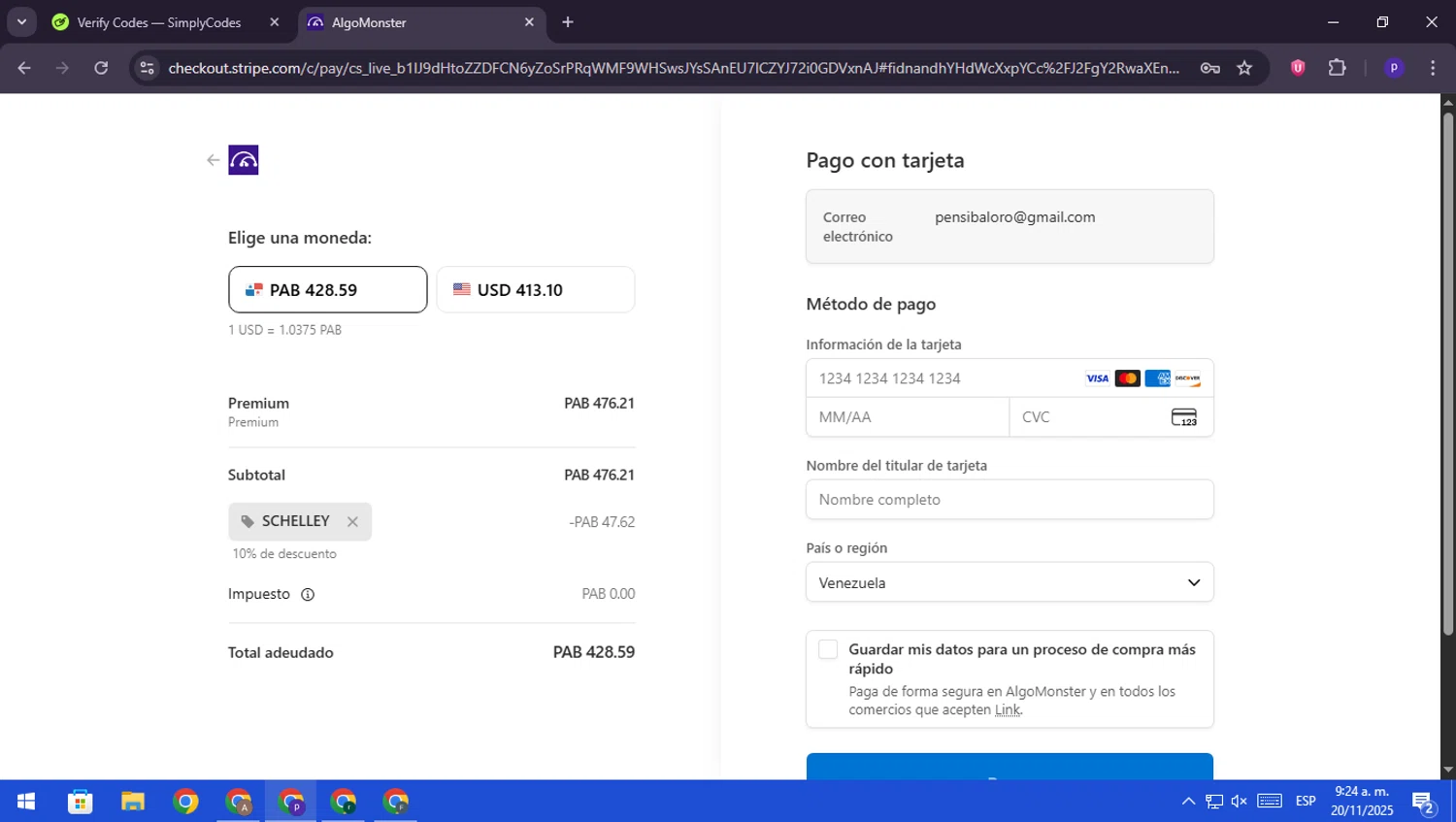Go back in browser history
This screenshot has width=1456, height=822.
point(24,68)
